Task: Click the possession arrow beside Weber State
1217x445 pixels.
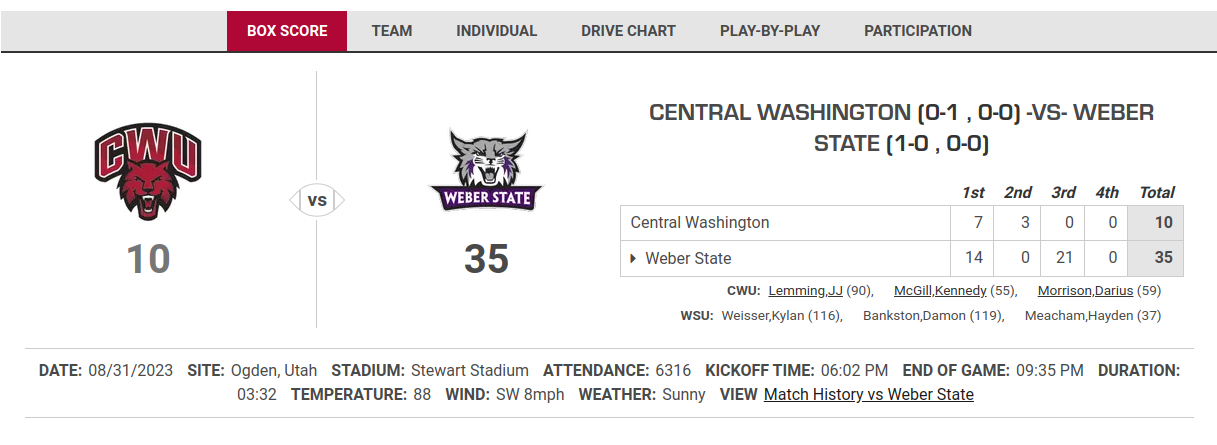Action: 633,258
